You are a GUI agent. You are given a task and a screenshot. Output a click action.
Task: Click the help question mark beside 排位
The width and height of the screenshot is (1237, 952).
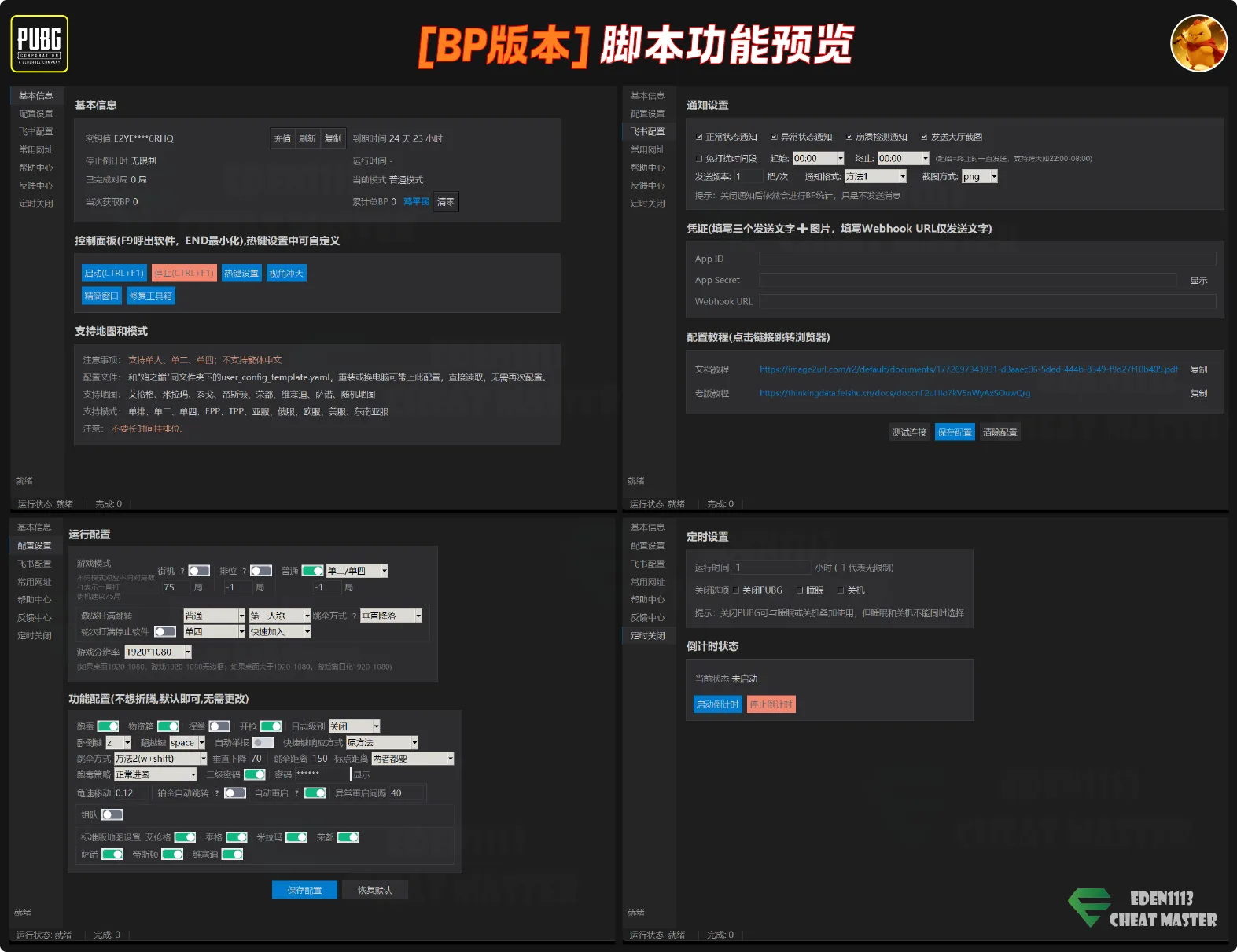(x=245, y=572)
